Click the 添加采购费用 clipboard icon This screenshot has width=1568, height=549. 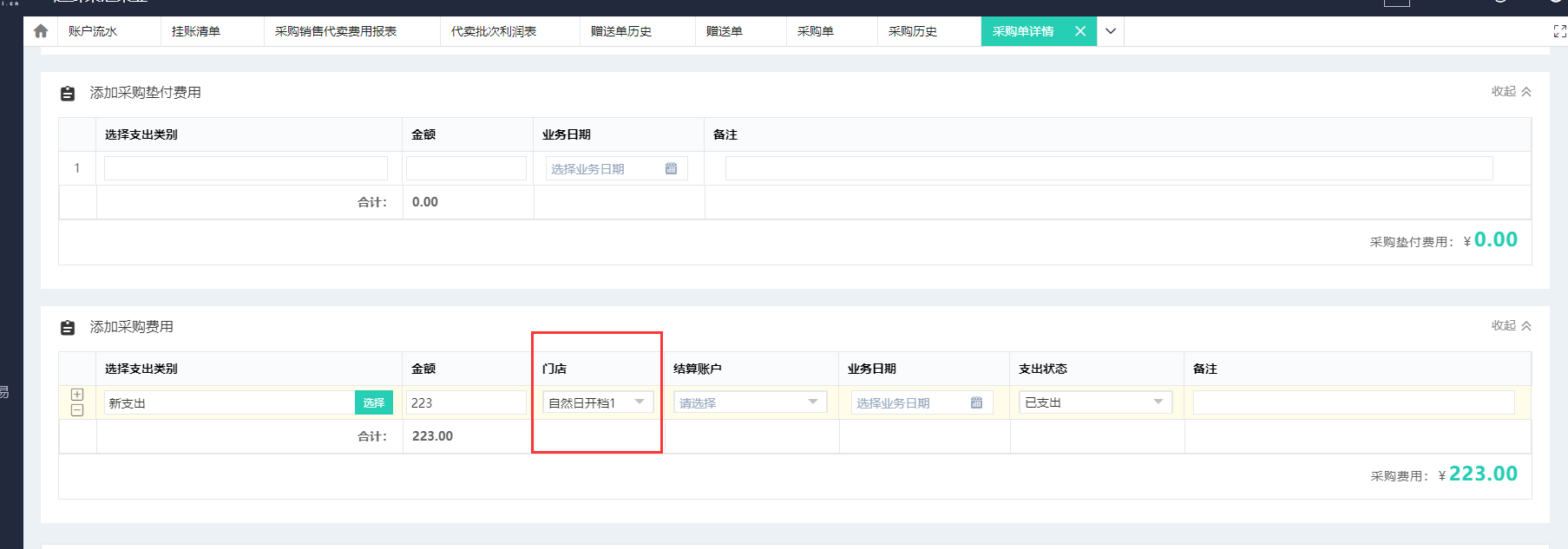[68, 327]
